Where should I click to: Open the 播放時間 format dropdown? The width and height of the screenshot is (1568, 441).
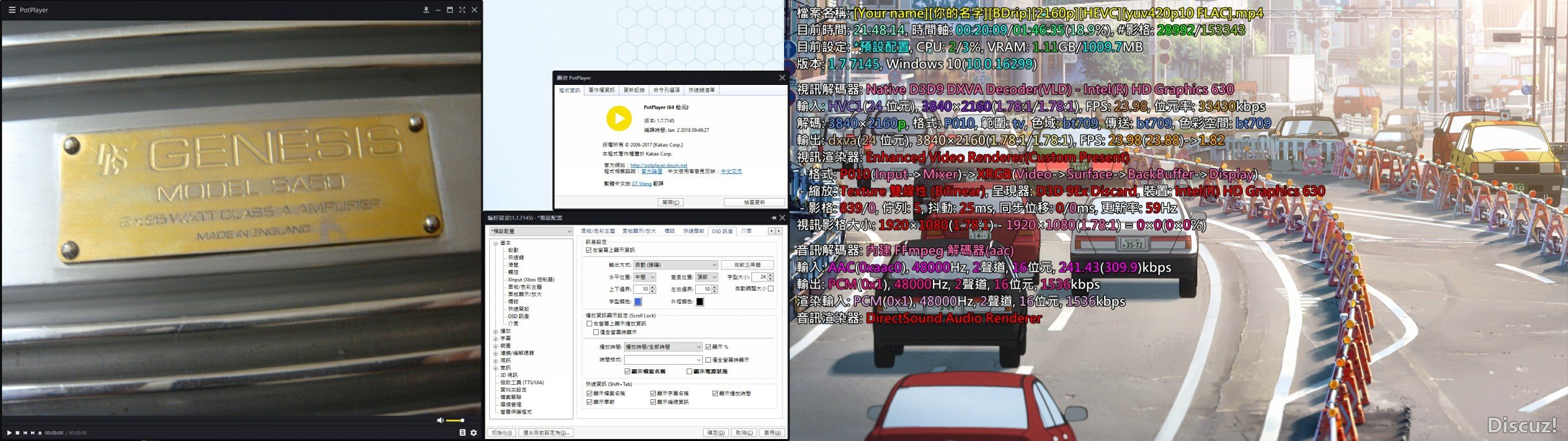663,347
